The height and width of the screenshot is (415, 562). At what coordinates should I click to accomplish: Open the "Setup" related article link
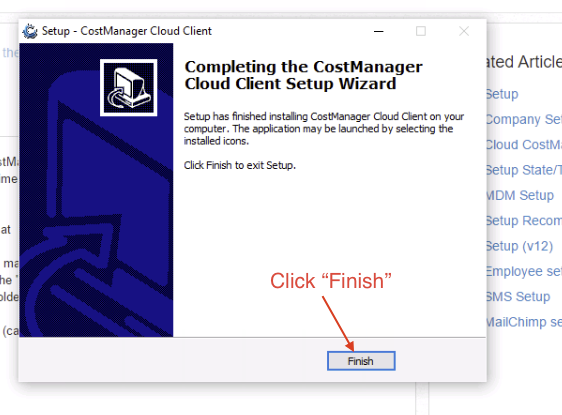pos(502,94)
